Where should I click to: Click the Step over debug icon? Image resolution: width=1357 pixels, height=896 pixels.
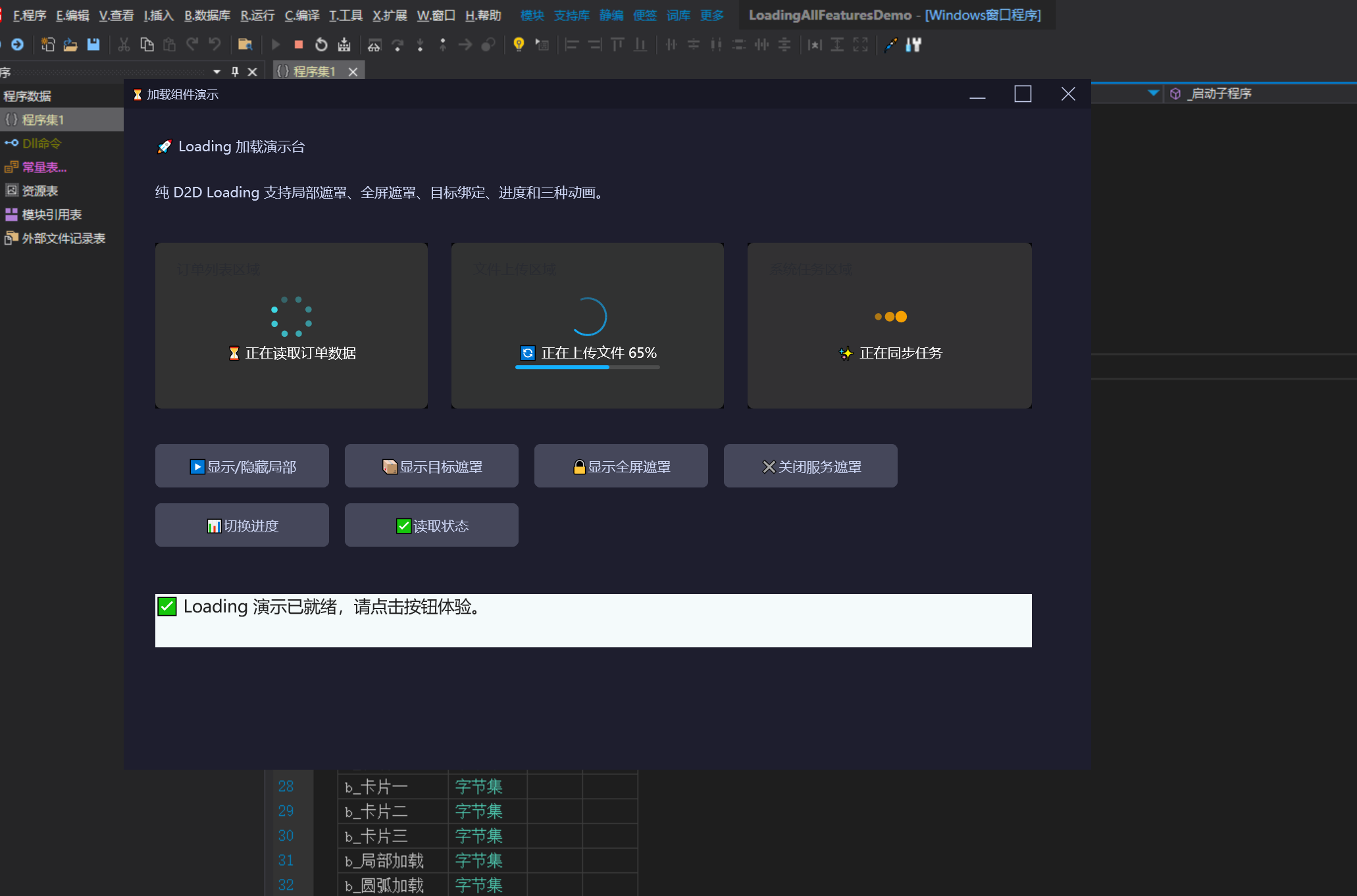[x=397, y=45]
